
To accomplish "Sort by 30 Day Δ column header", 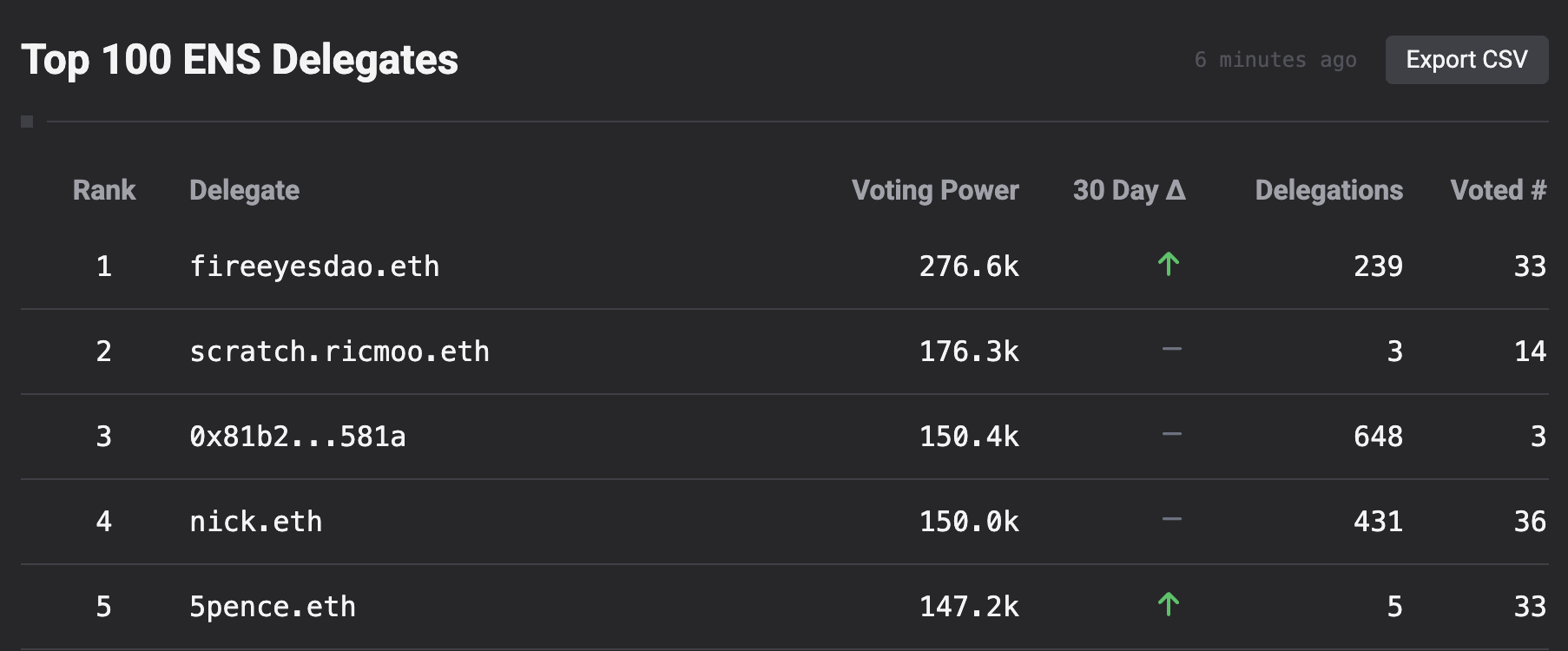I will tap(1129, 190).
